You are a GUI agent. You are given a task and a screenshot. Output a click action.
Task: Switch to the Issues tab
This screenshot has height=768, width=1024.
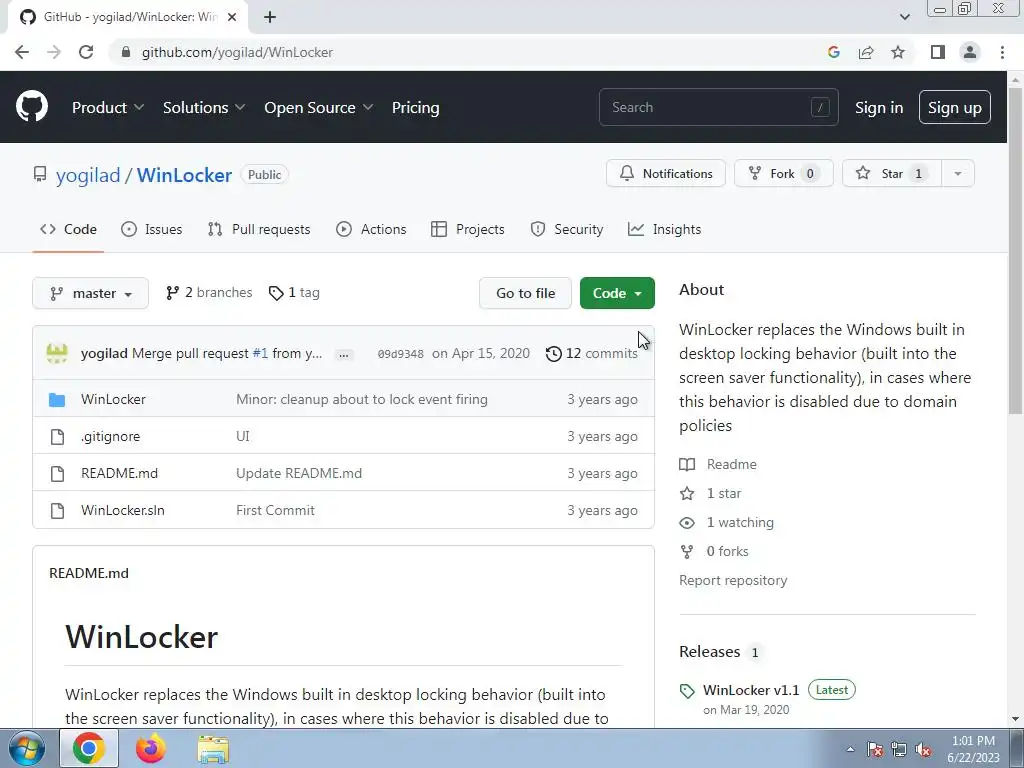(152, 229)
